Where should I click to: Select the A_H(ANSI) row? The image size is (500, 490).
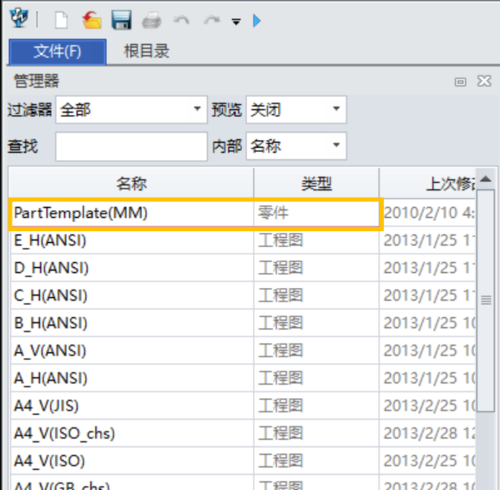click(x=242, y=378)
